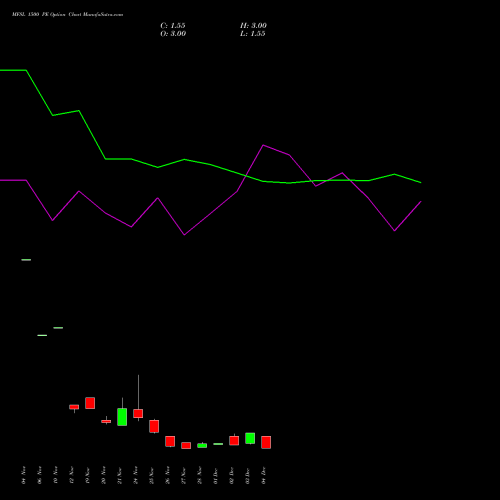The height and width of the screenshot is (500, 500).
Task: Select the green dash mark for 10 Nov
Action: [58, 328]
